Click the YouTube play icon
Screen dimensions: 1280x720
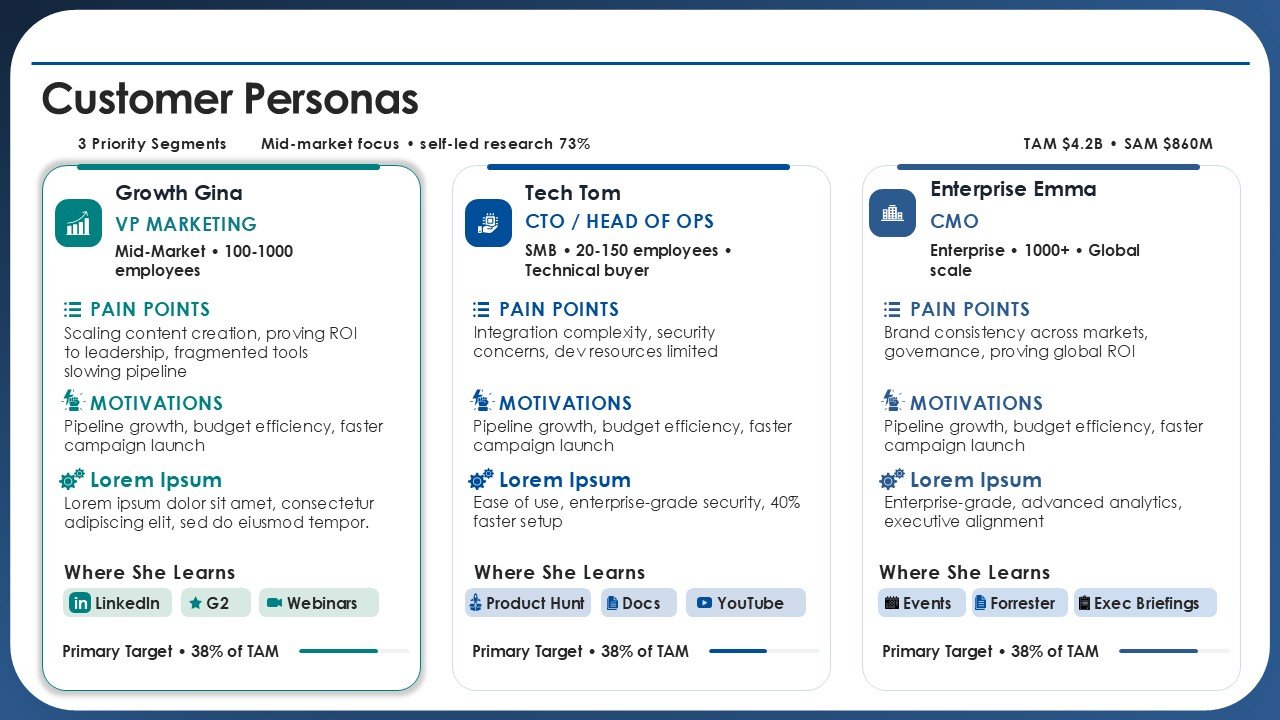pos(704,603)
